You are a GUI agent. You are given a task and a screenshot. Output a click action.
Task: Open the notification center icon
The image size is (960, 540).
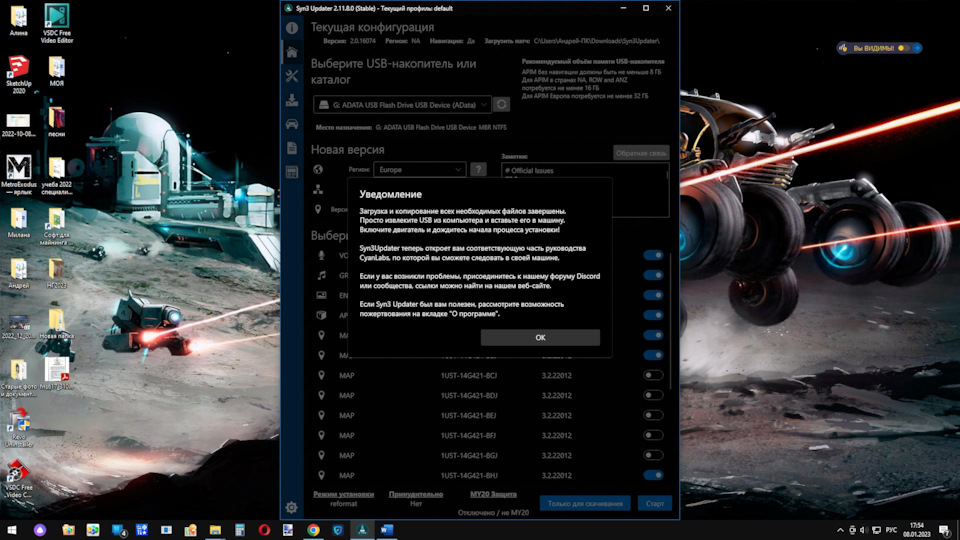[x=945, y=530]
